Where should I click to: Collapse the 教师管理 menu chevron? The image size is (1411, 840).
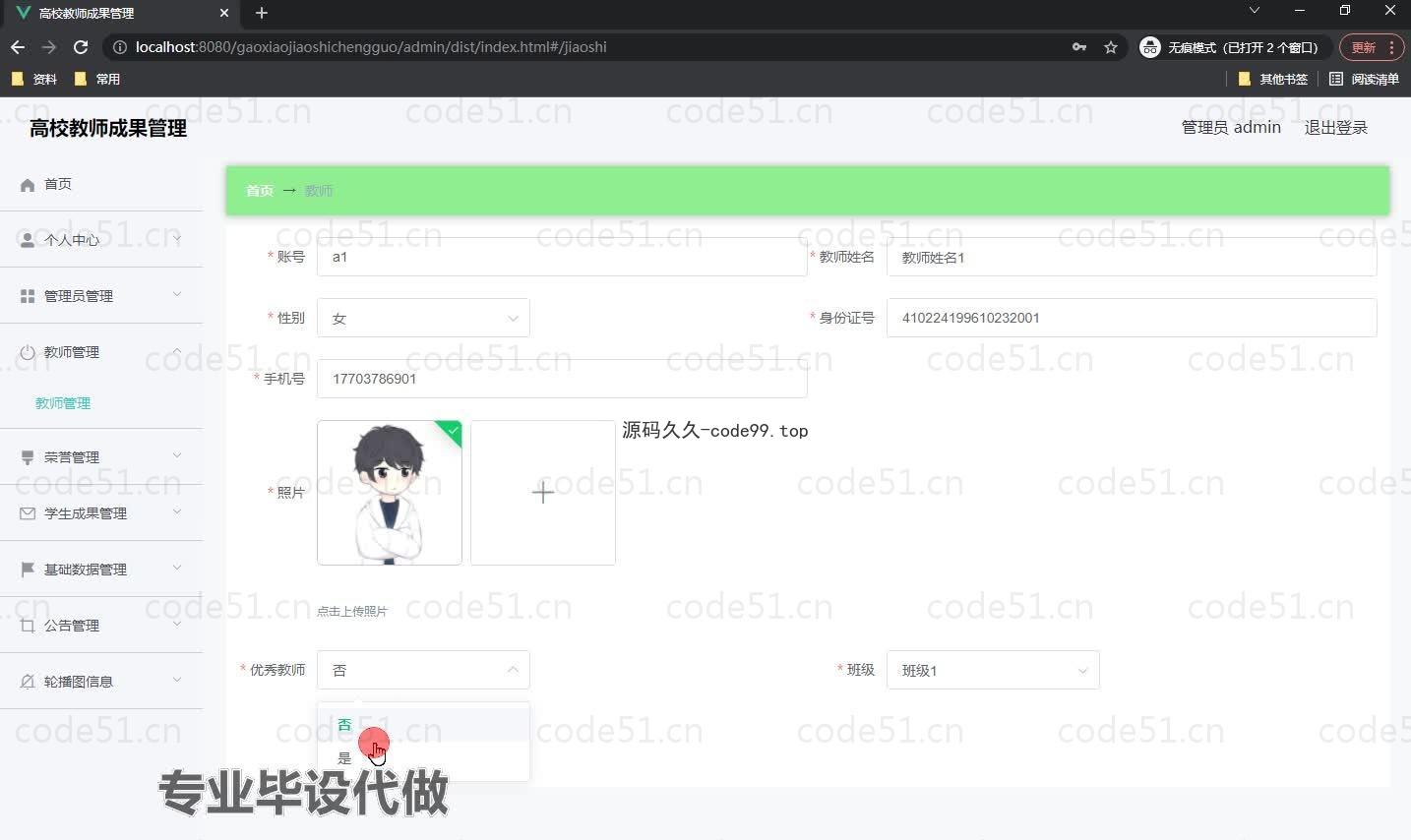177,351
